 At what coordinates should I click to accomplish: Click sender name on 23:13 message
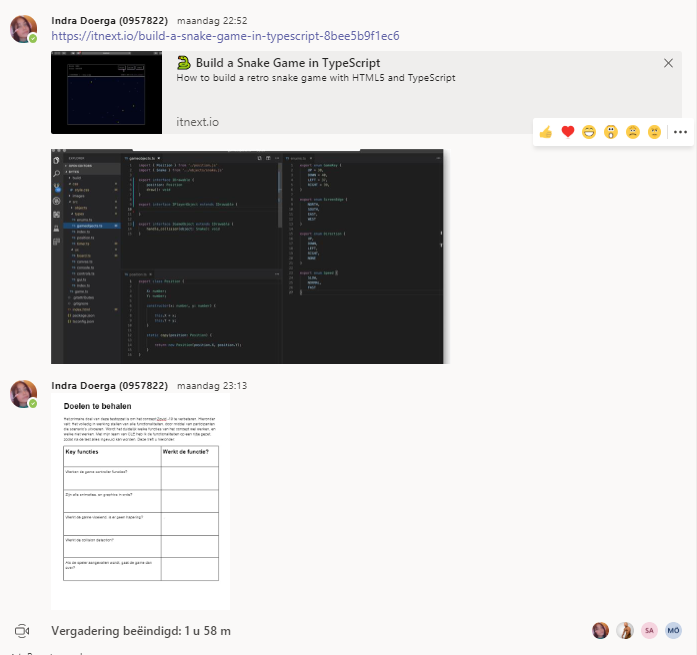pos(109,385)
